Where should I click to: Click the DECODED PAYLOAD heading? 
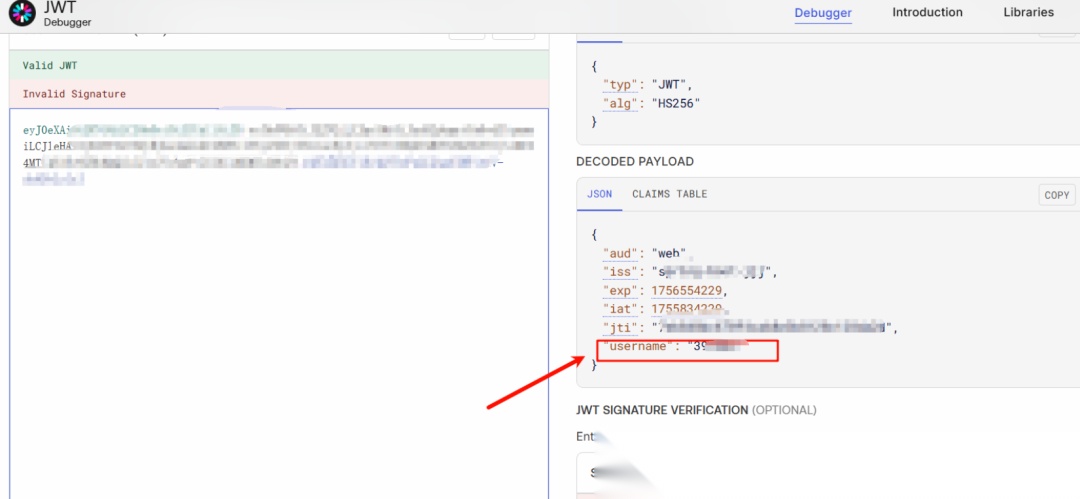click(634, 161)
